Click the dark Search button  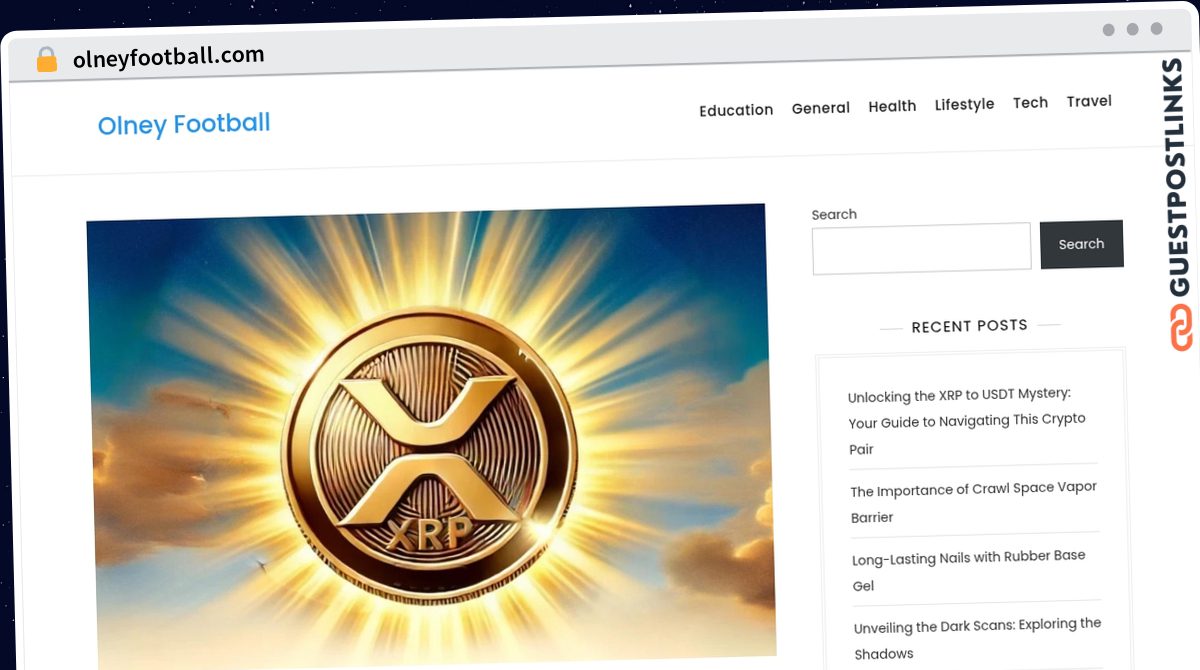[1081, 244]
